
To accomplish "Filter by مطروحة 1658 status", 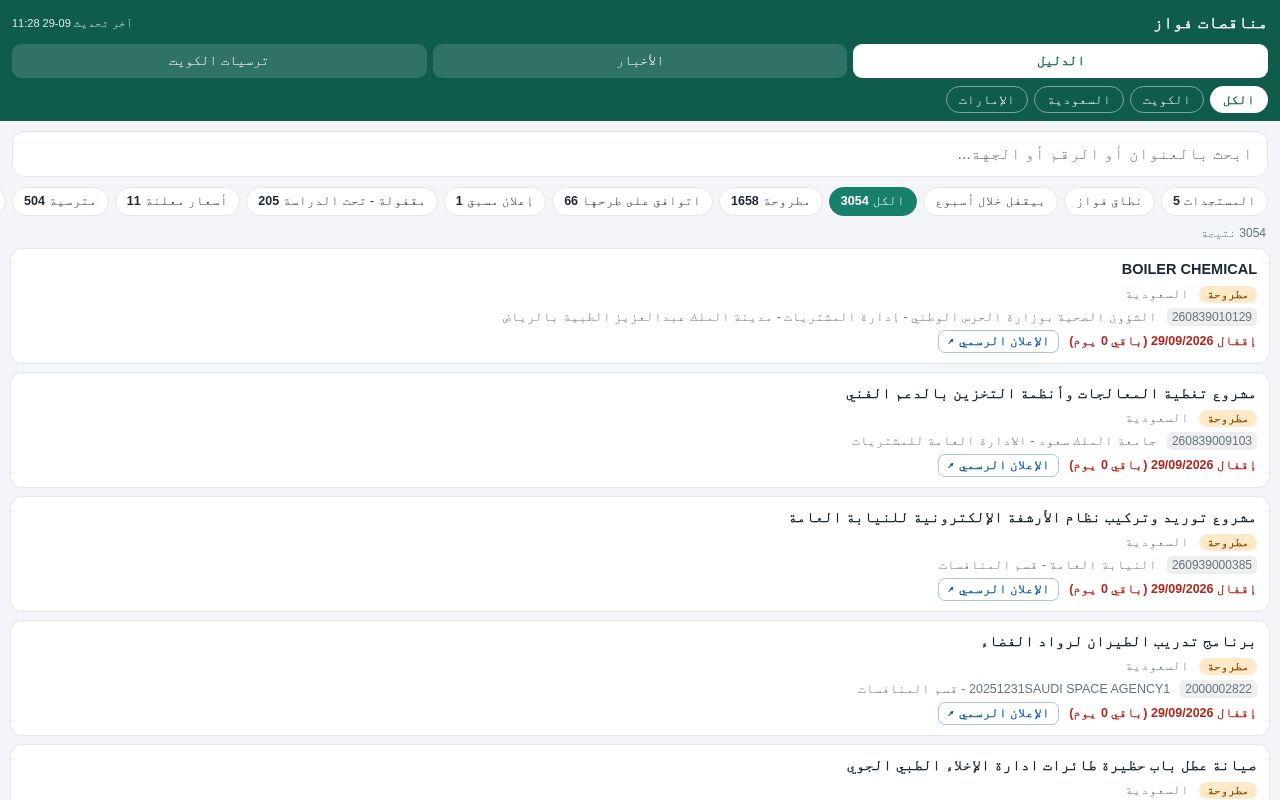I will [771, 201].
